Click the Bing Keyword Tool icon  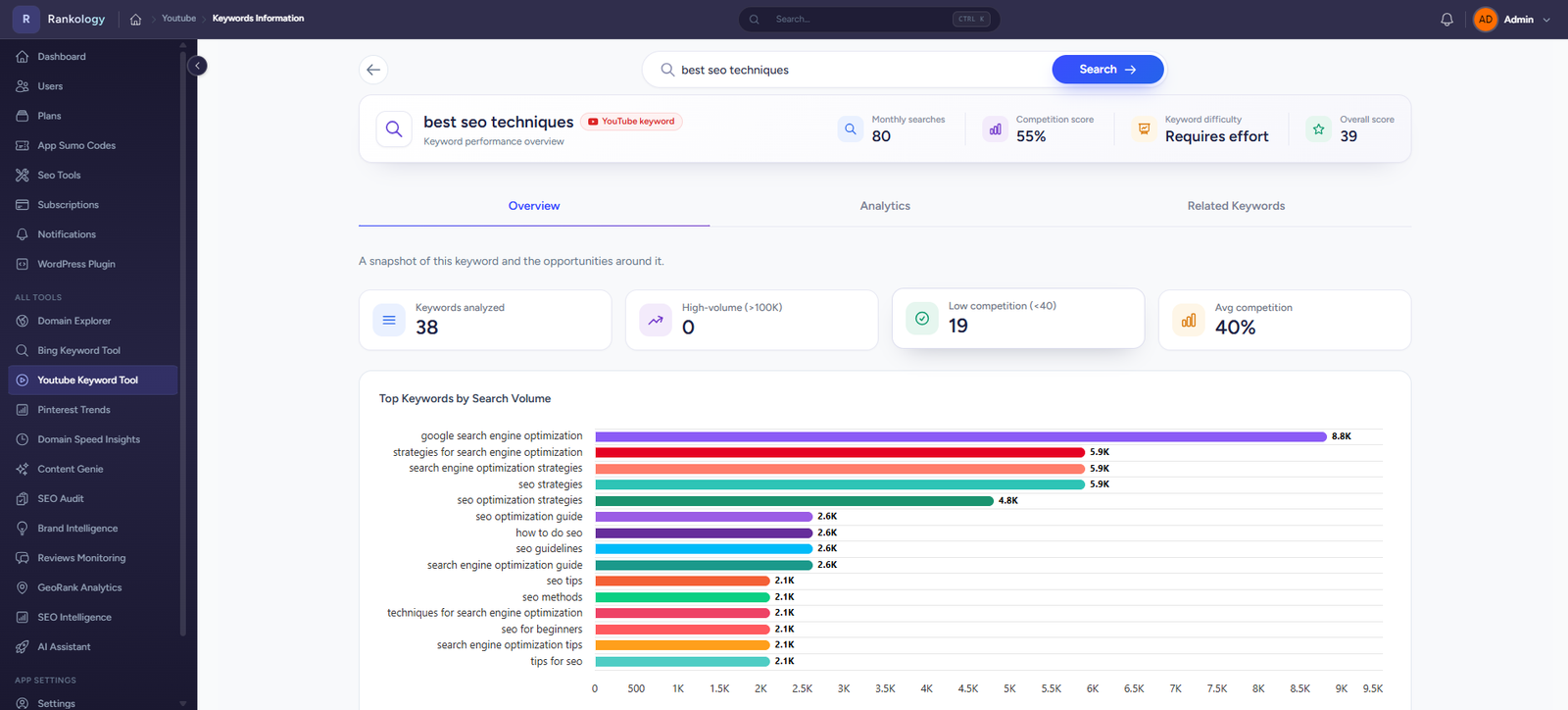(x=22, y=350)
